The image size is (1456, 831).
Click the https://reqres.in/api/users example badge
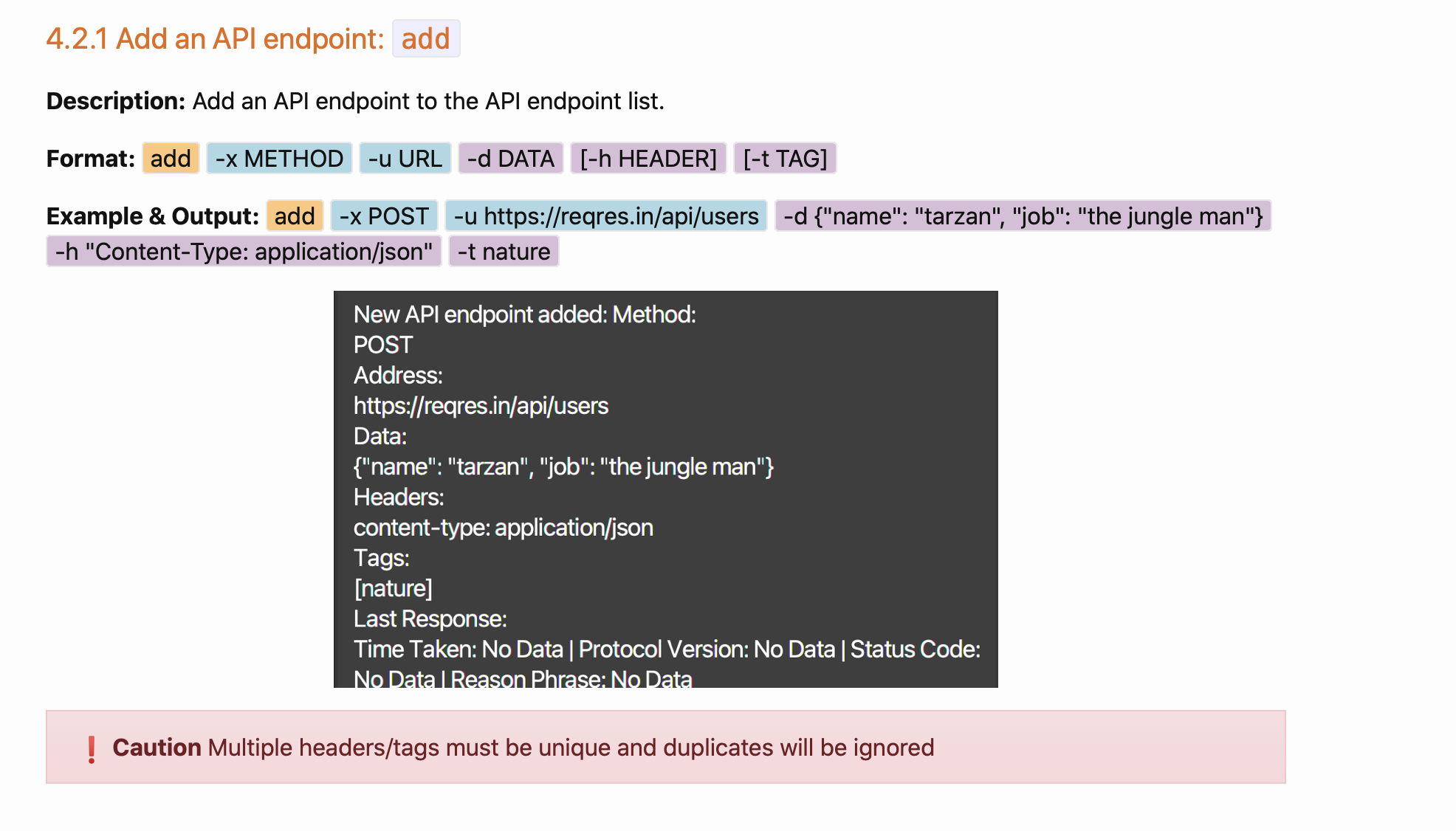coord(605,215)
